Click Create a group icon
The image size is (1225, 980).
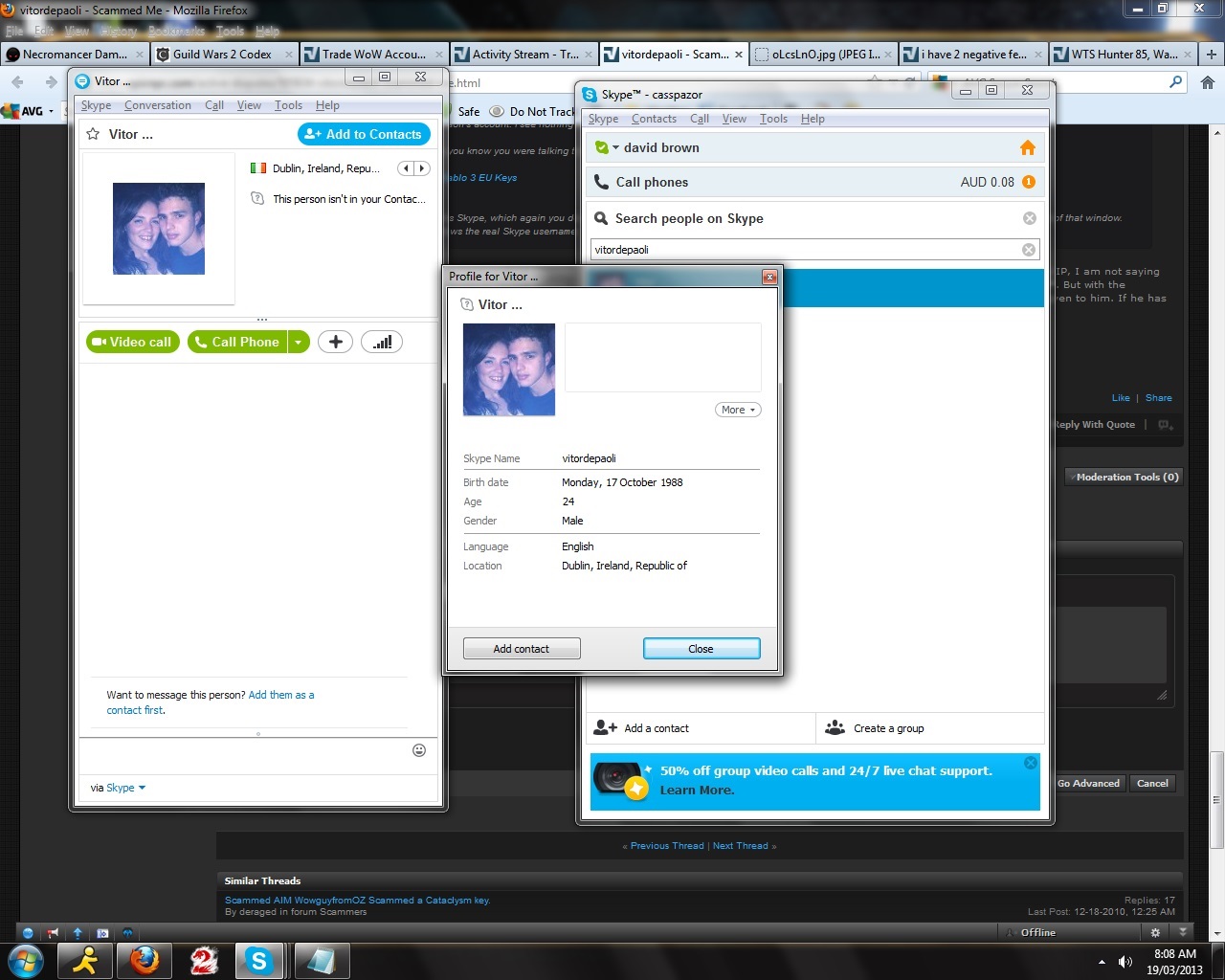pyautogui.click(x=835, y=728)
